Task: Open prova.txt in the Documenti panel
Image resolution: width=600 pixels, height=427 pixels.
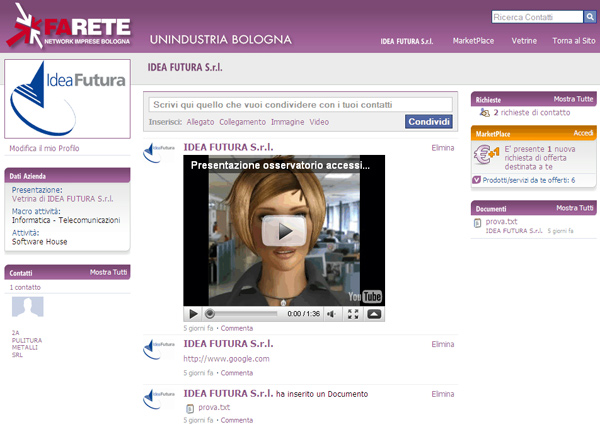Action: 501,221
